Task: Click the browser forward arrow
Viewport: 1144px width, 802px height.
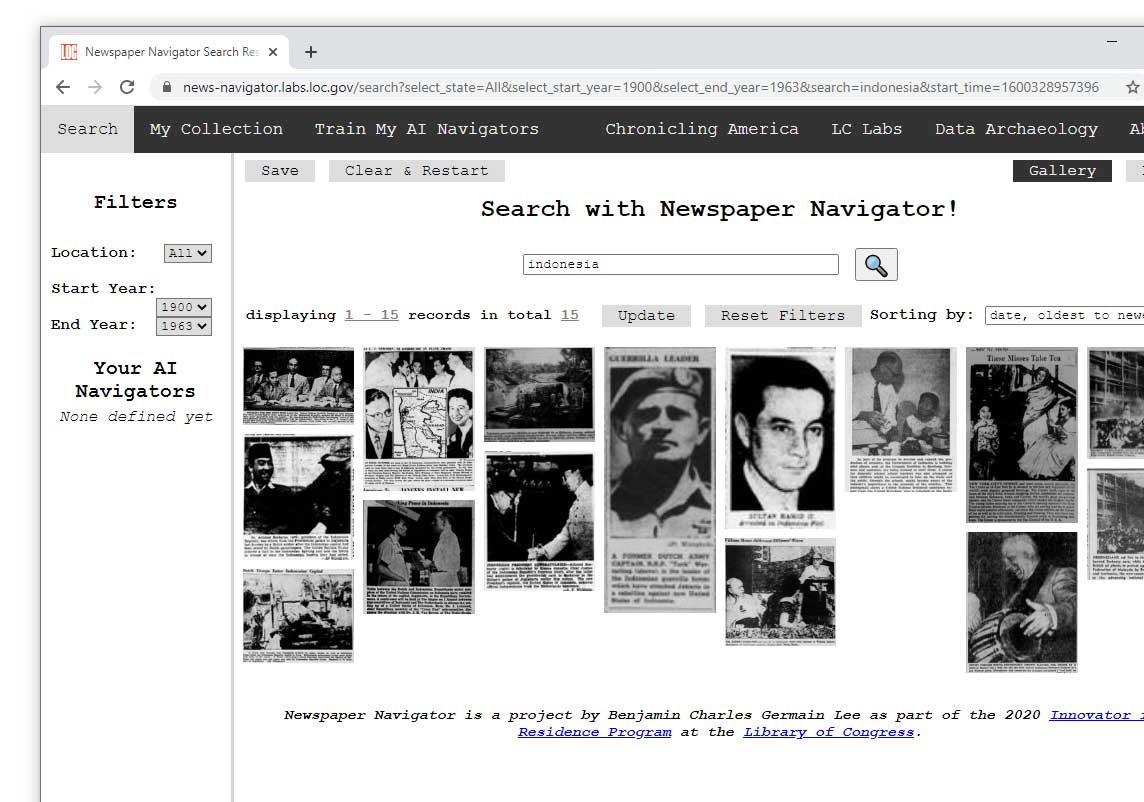Action: [95, 88]
